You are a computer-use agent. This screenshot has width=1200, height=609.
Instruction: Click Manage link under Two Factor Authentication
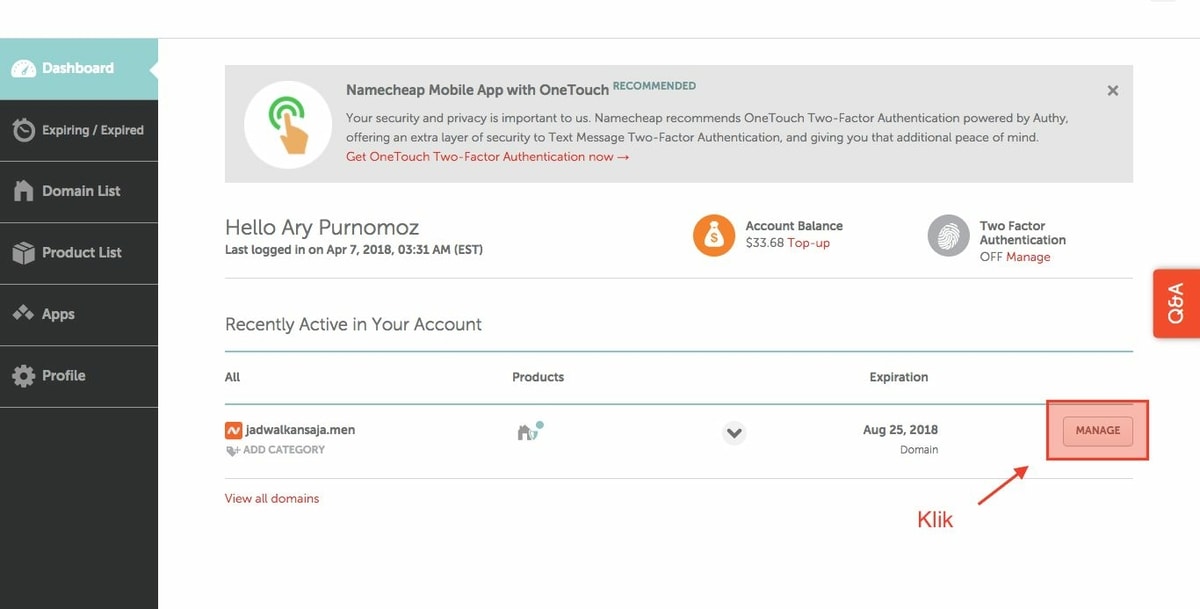[1028, 257]
